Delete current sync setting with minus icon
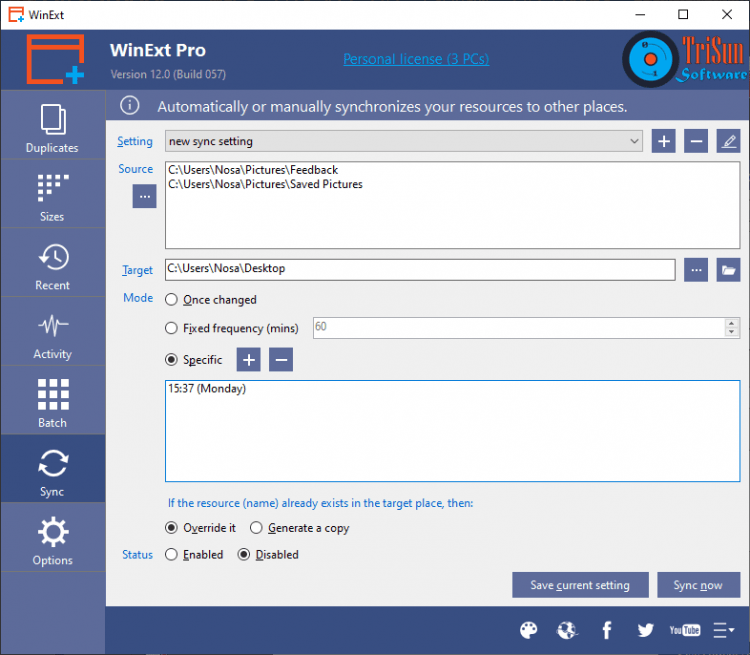Image resolution: width=750 pixels, height=655 pixels. [696, 141]
